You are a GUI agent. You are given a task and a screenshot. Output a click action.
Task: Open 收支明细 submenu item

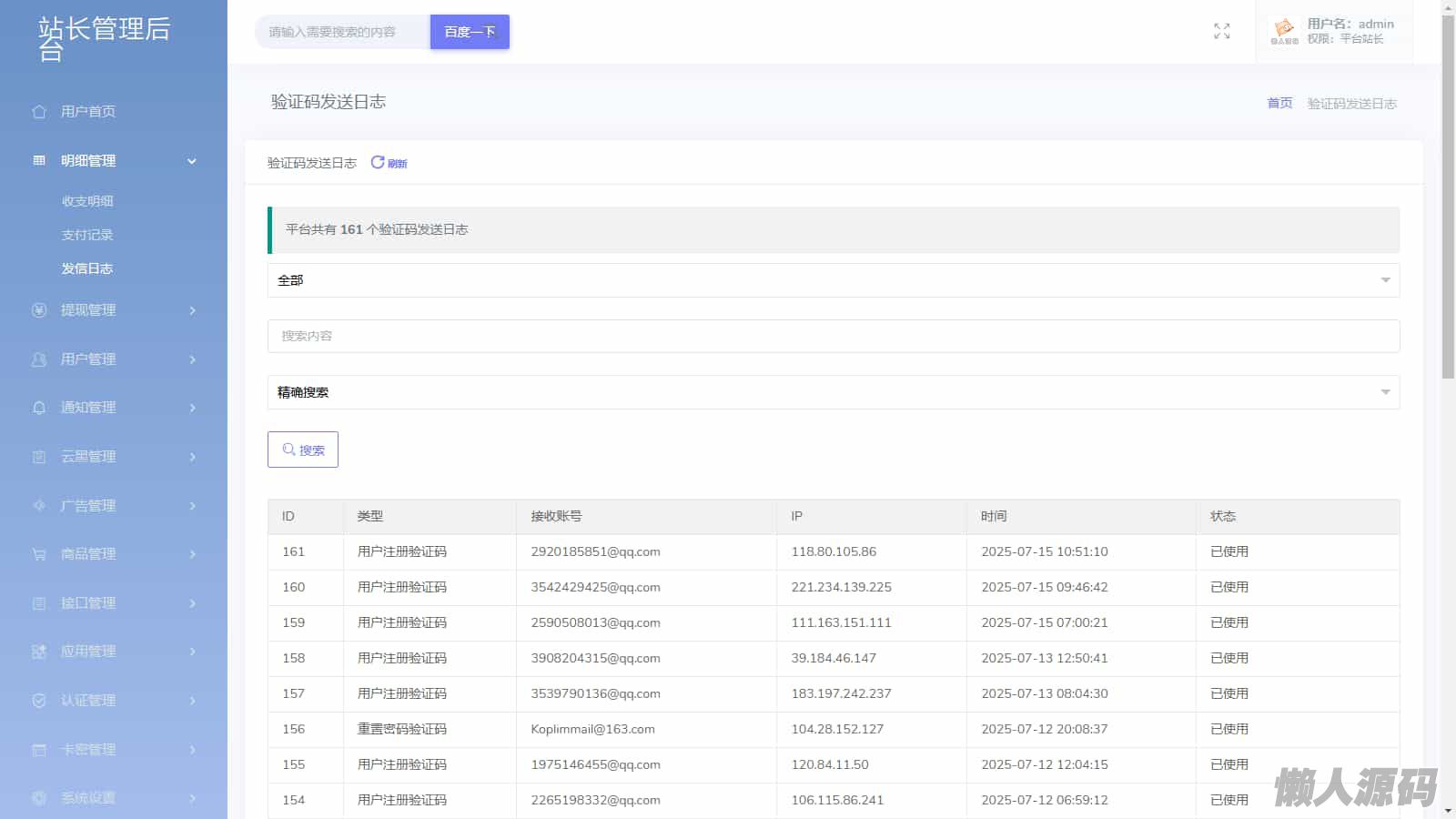tap(87, 201)
